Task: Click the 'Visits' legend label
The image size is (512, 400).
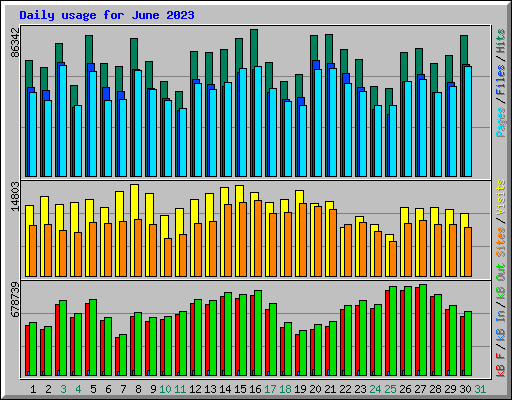Action: 501,197
